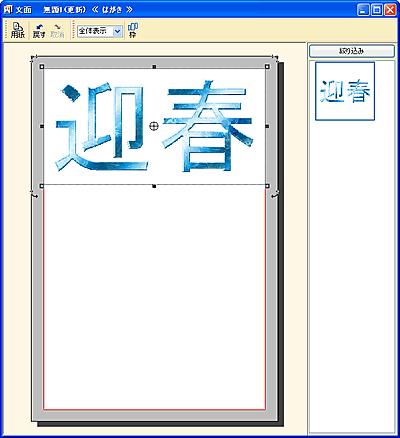Click the bottom-middle selection handle
Image resolution: width=400 pixels, height=438 pixels.
[x=154, y=186]
